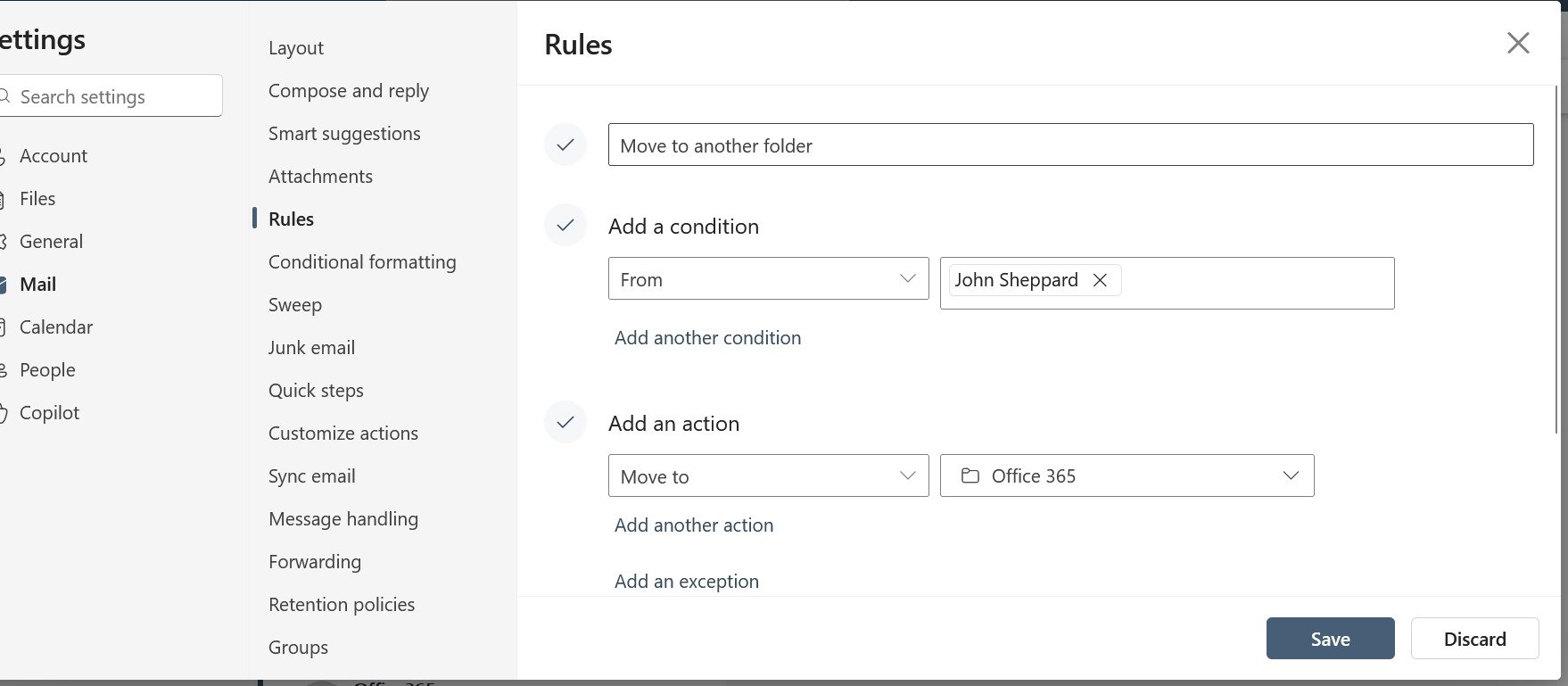
Task: Select the Mail settings category
Action: [37, 285]
